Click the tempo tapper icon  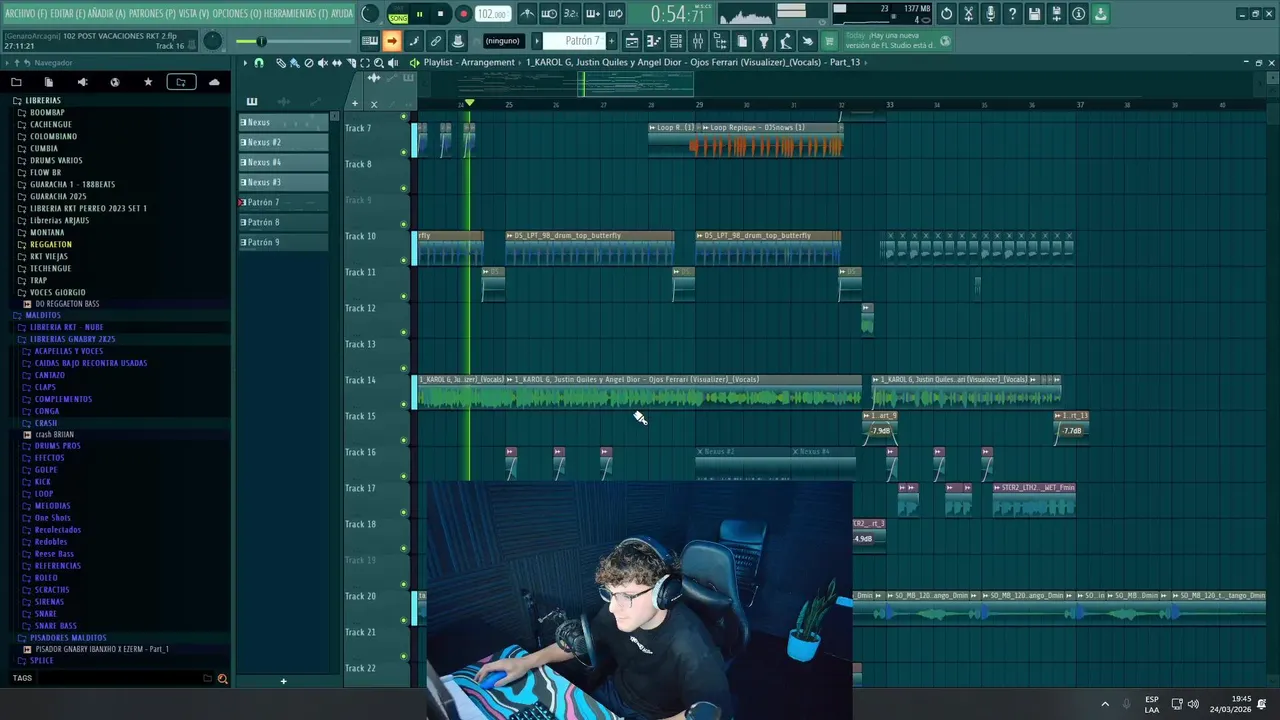click(x=786, y=41)
